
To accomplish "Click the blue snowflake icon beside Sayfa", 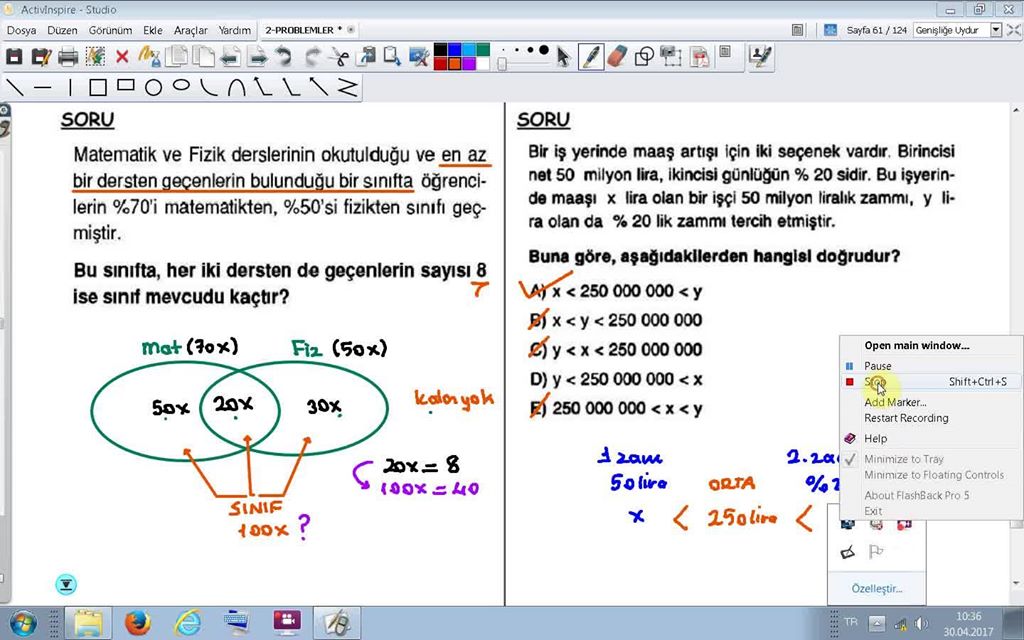I will (830, 30).
